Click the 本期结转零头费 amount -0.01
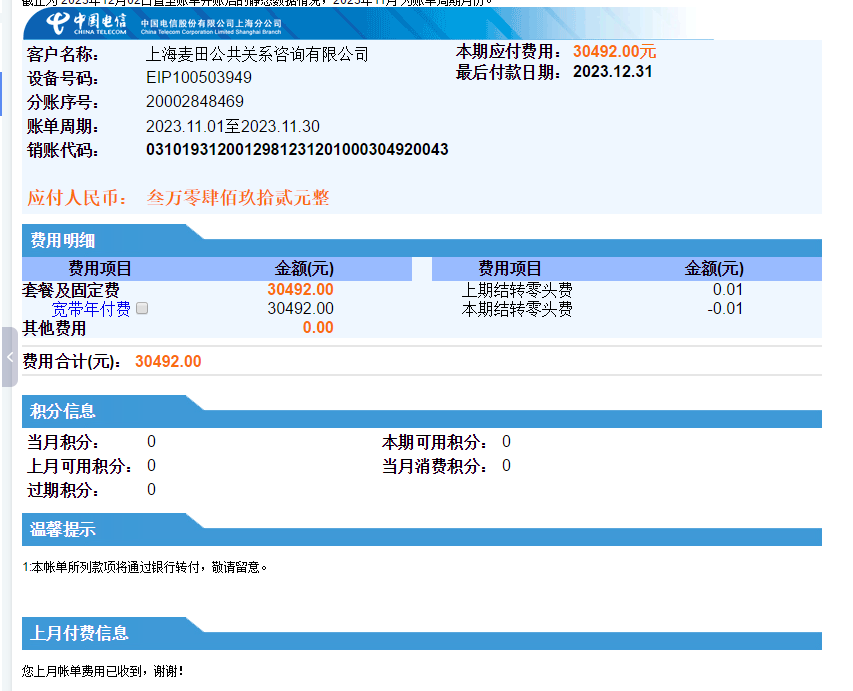 [x=725, y=309]
